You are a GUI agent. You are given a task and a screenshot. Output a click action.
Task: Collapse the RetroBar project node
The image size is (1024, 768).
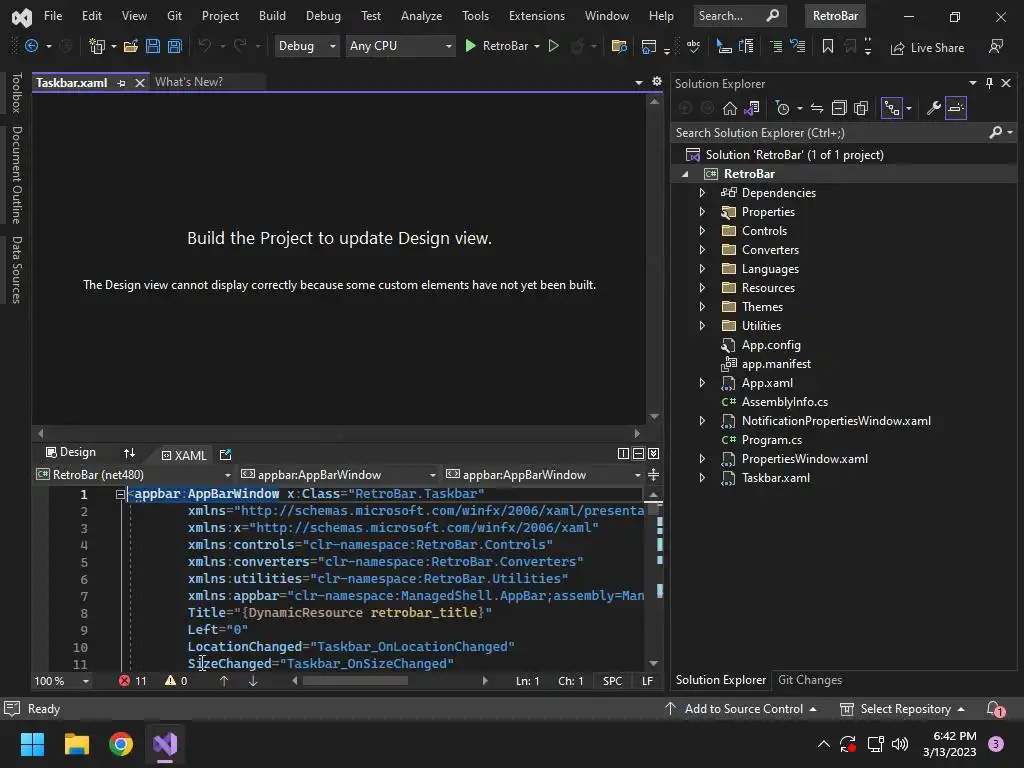(685, 174)
